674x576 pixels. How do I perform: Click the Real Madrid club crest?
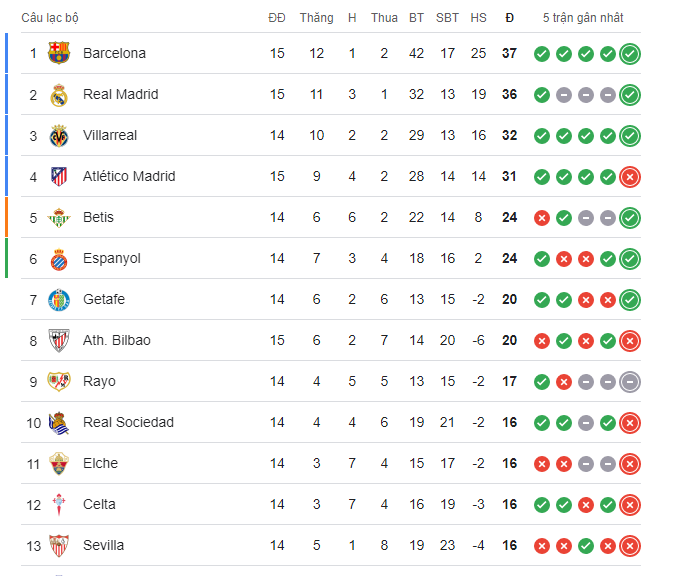60,94
